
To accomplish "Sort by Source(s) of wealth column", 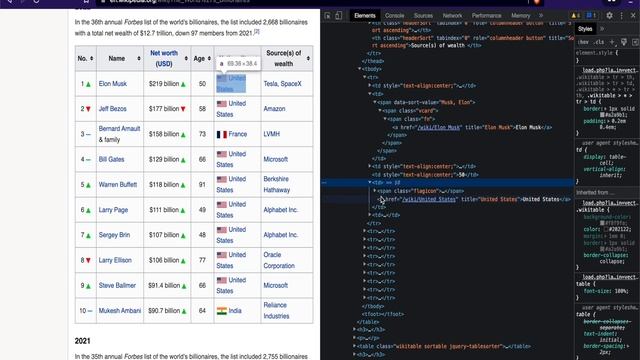I will tap(308, 58).
